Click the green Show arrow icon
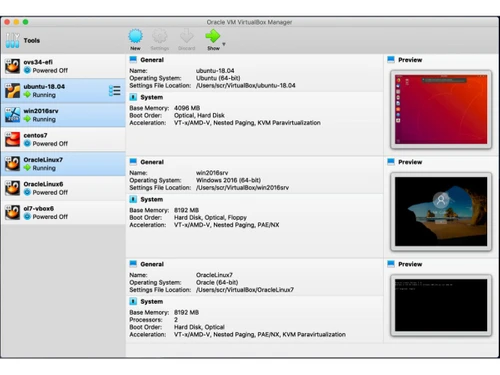Screen dimensions: 500x375 point(213,36)
